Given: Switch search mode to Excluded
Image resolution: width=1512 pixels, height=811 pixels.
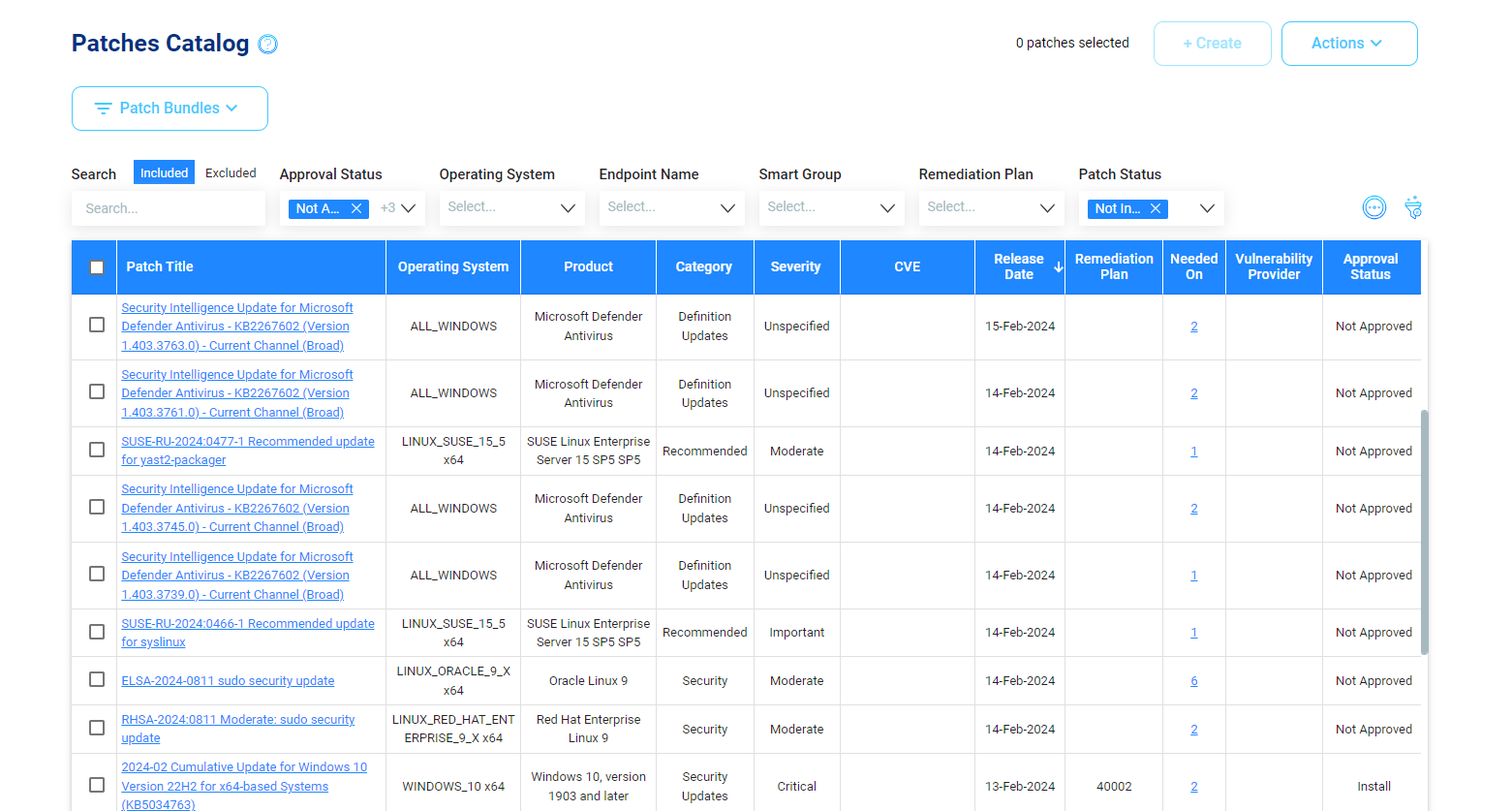Looking at the screenshot, I should pyautogui.click(x=231, y=173).
